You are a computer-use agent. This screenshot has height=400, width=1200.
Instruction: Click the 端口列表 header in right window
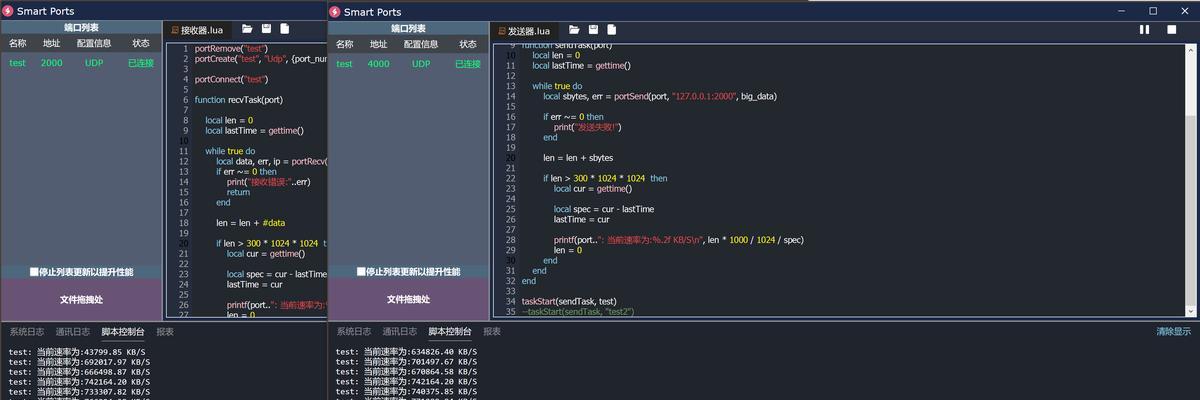pos(408,28)
